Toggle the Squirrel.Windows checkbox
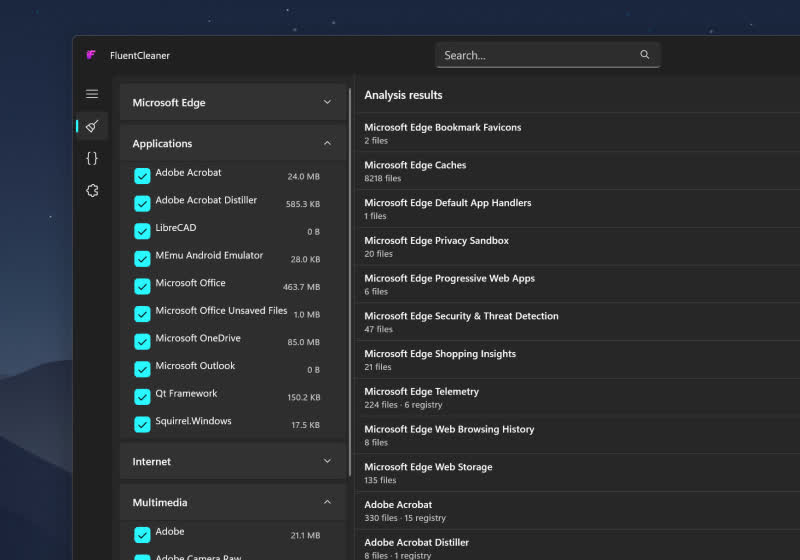This screenshot has width=800, height=560. [142, 424]
